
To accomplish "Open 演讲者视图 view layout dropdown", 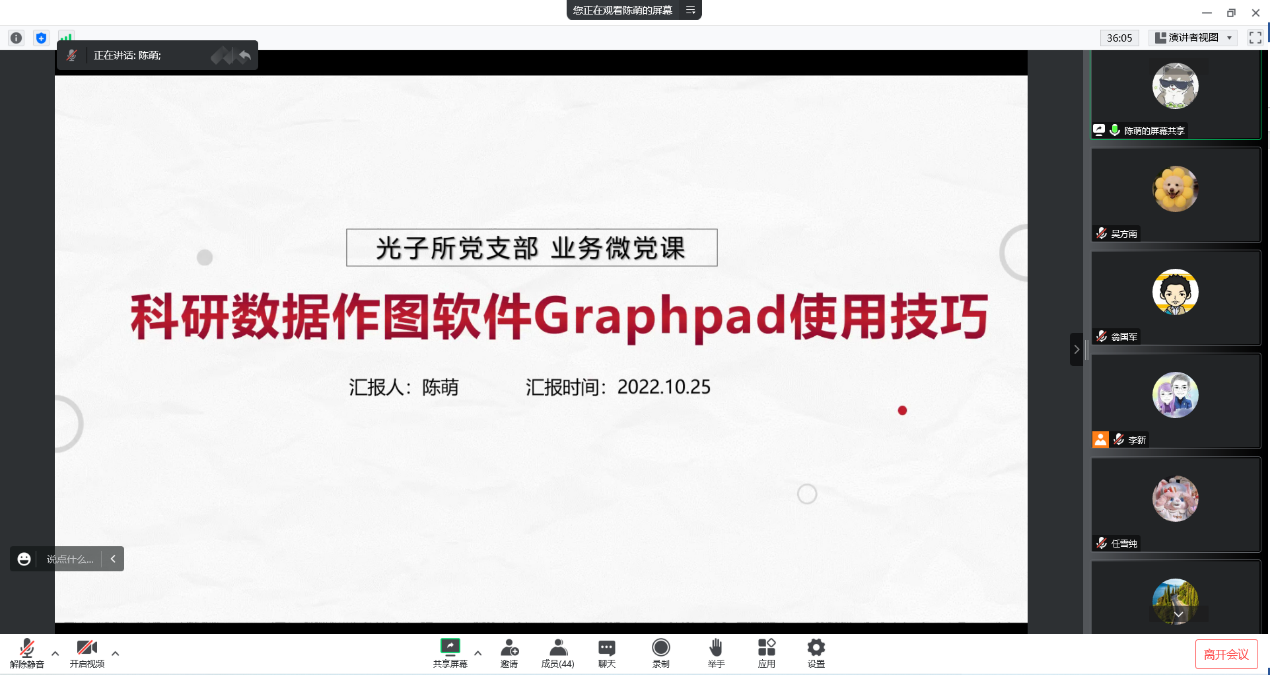I will click(1194, 38).
